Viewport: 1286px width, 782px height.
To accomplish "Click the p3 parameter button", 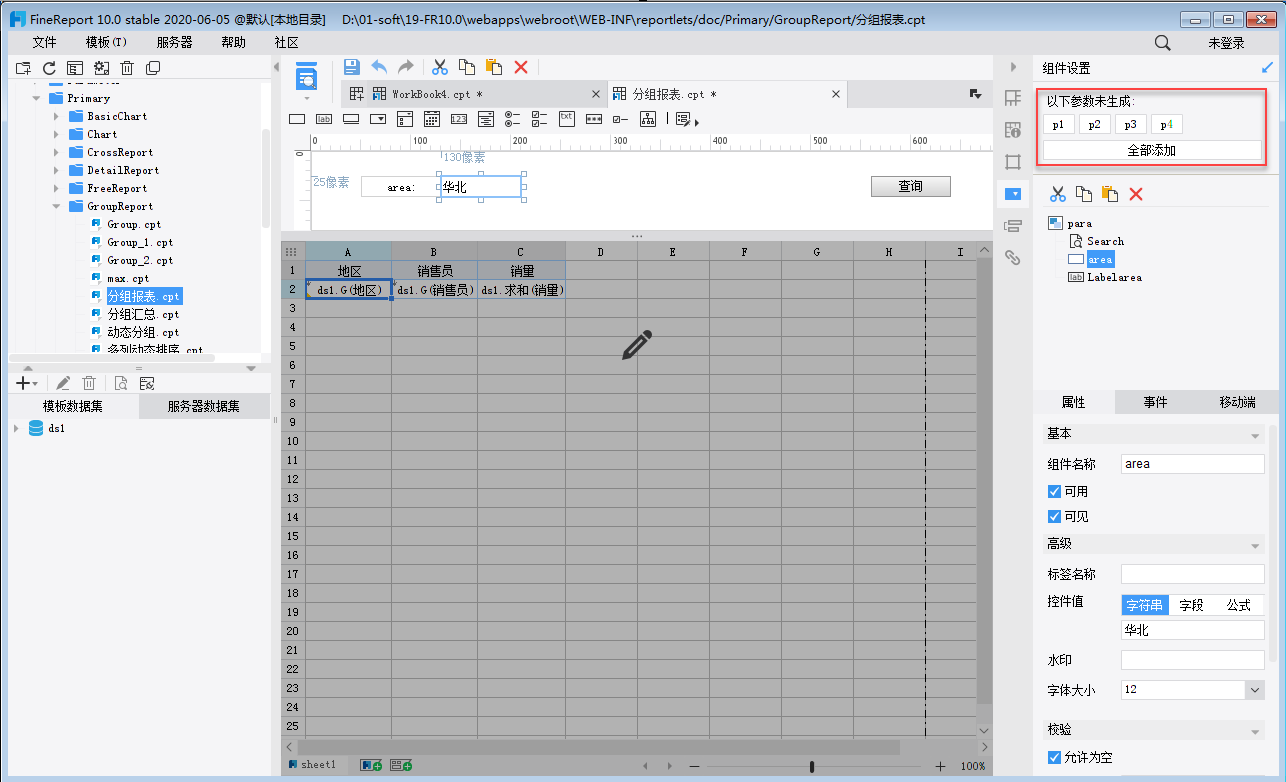I will click(1130, 124).
